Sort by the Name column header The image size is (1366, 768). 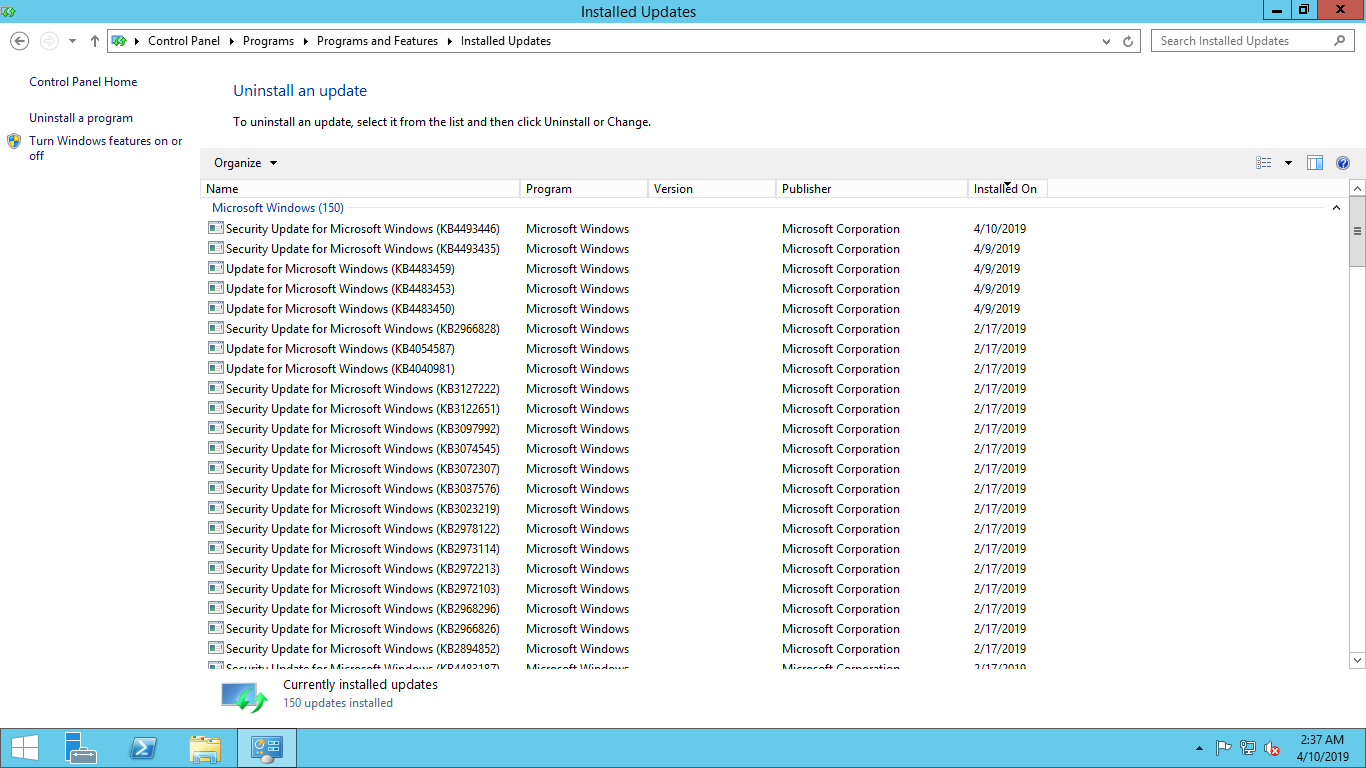click(360, 189)
